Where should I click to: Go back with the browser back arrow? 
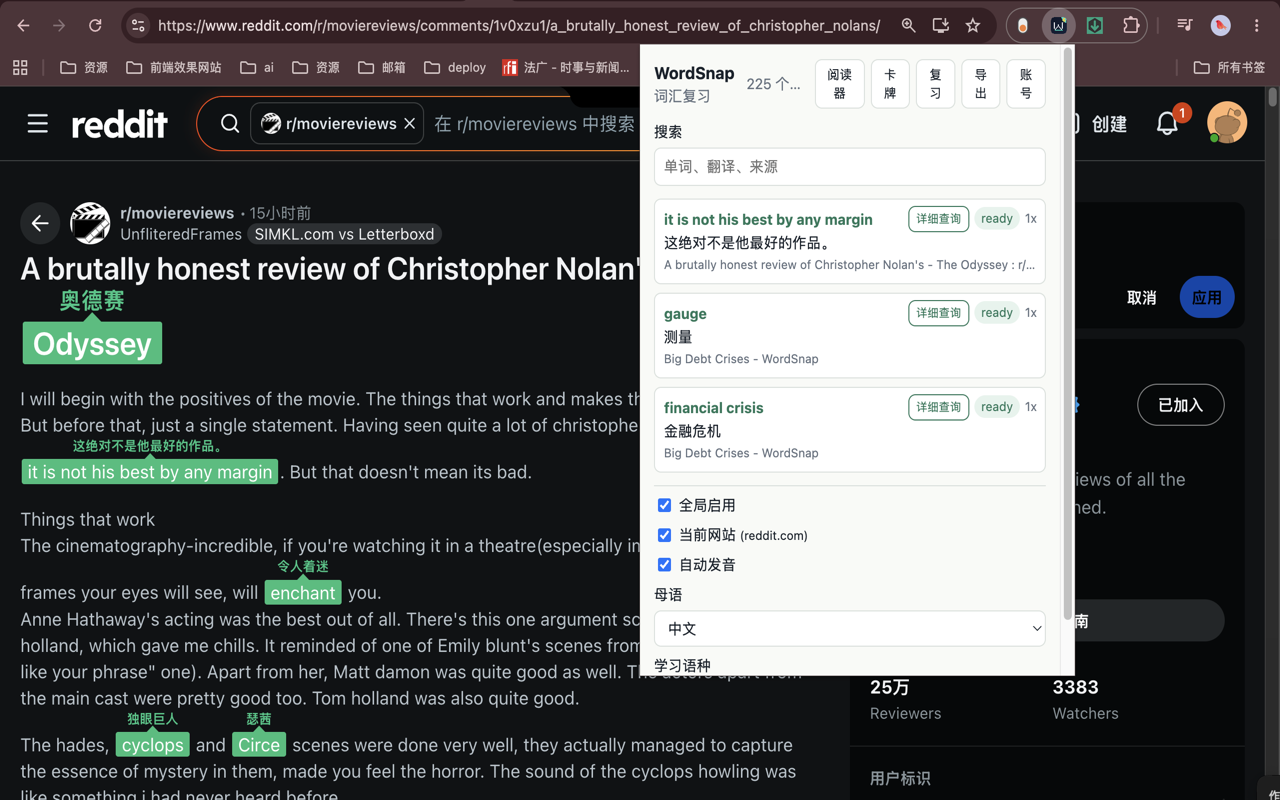(24, 25)
